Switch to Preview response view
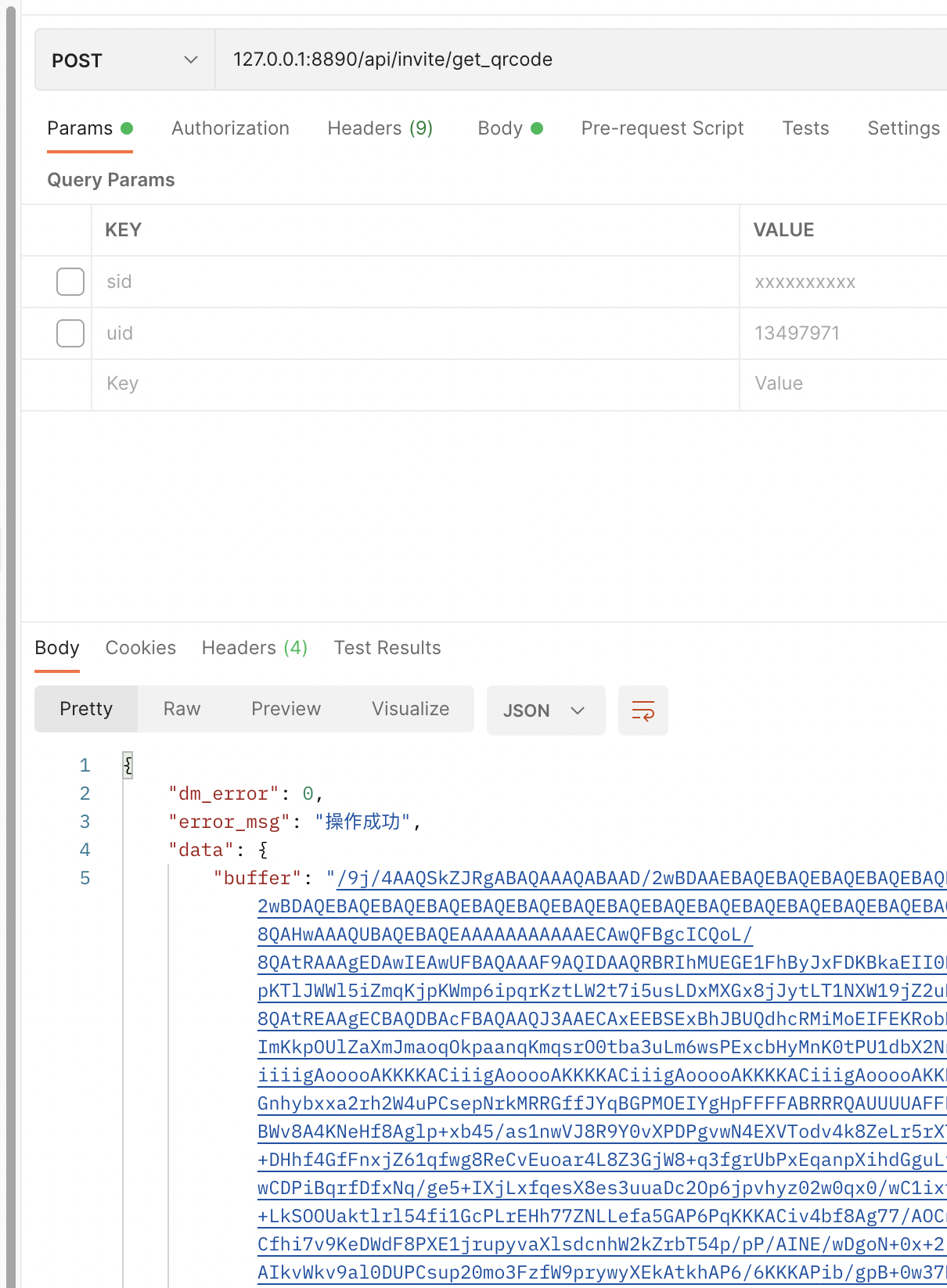 click(286, 709)
